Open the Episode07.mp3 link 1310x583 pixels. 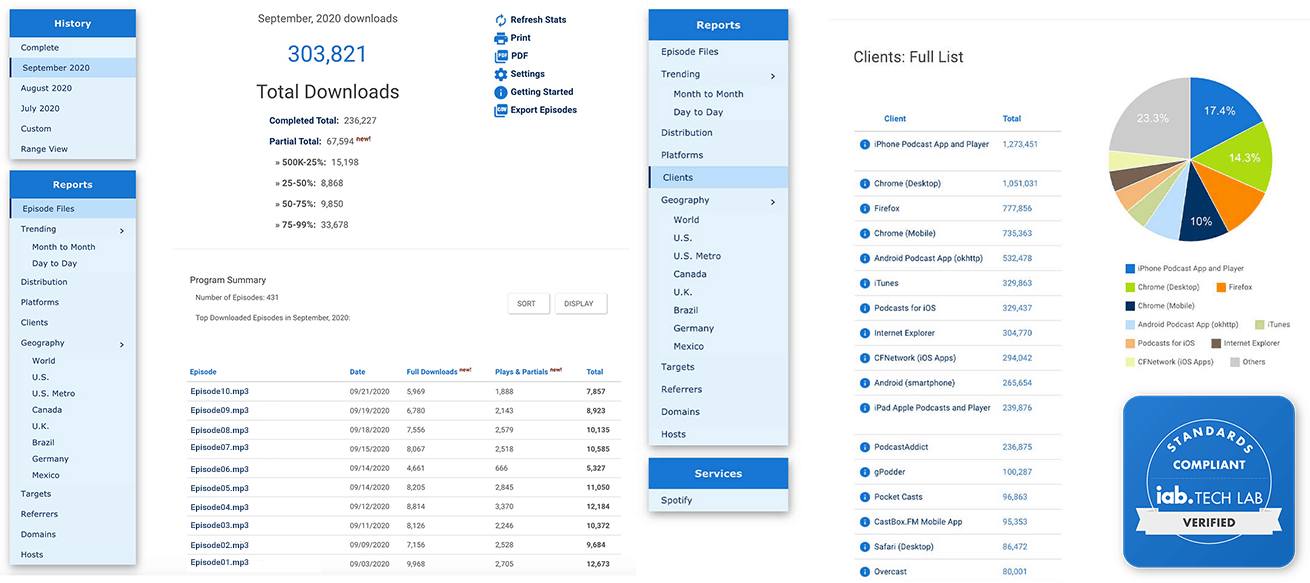tap(219, 448)
